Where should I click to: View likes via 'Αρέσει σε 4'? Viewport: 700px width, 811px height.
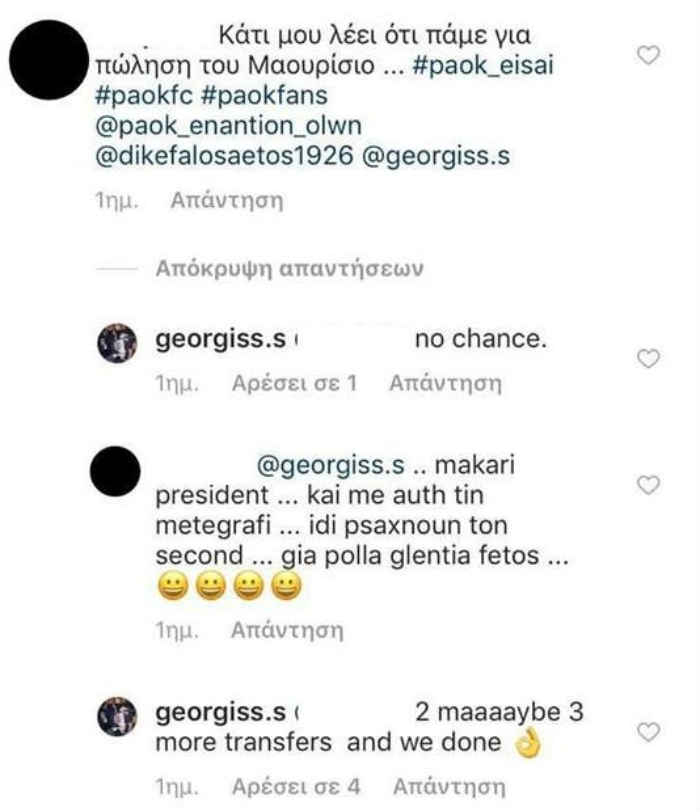click(x=293, y=782)
